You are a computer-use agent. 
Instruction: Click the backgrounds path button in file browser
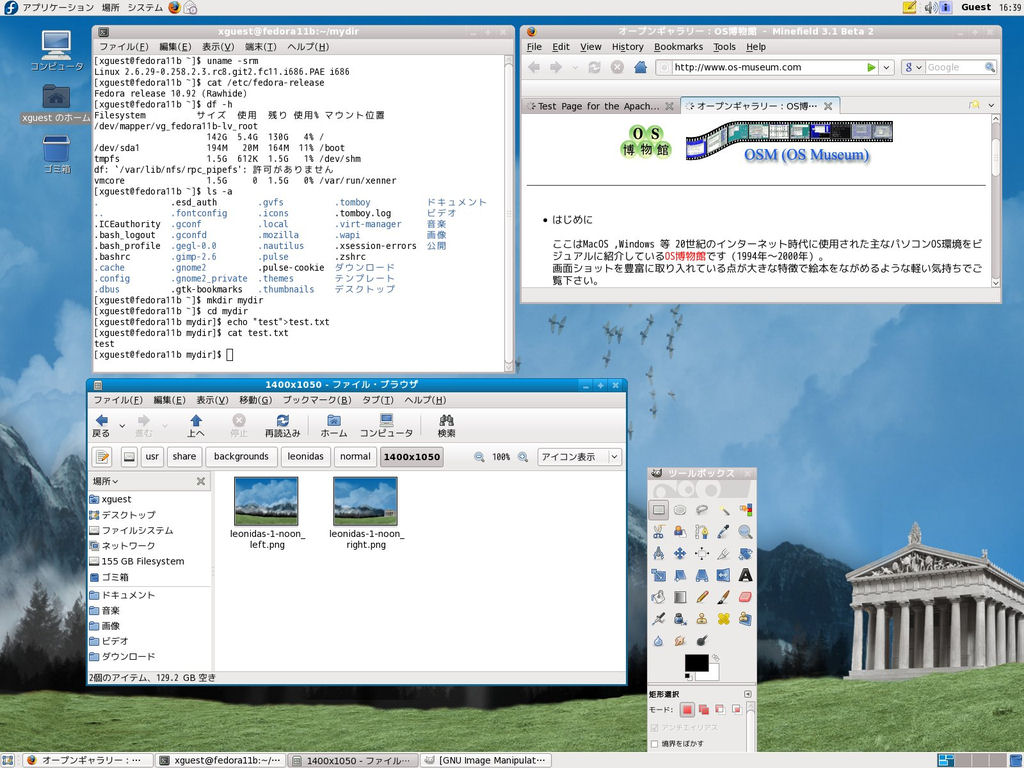[x=241, y=456]
